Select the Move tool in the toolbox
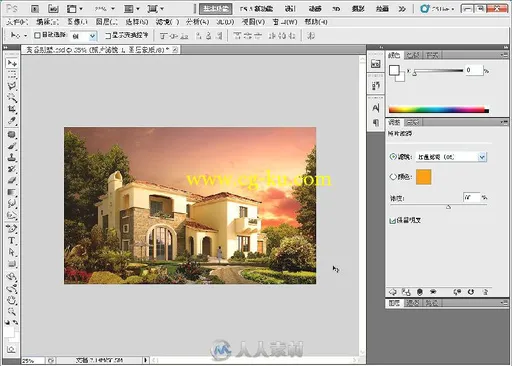This screenshot has width=512, height=366. pyautogui.click(x=12, y=63)
